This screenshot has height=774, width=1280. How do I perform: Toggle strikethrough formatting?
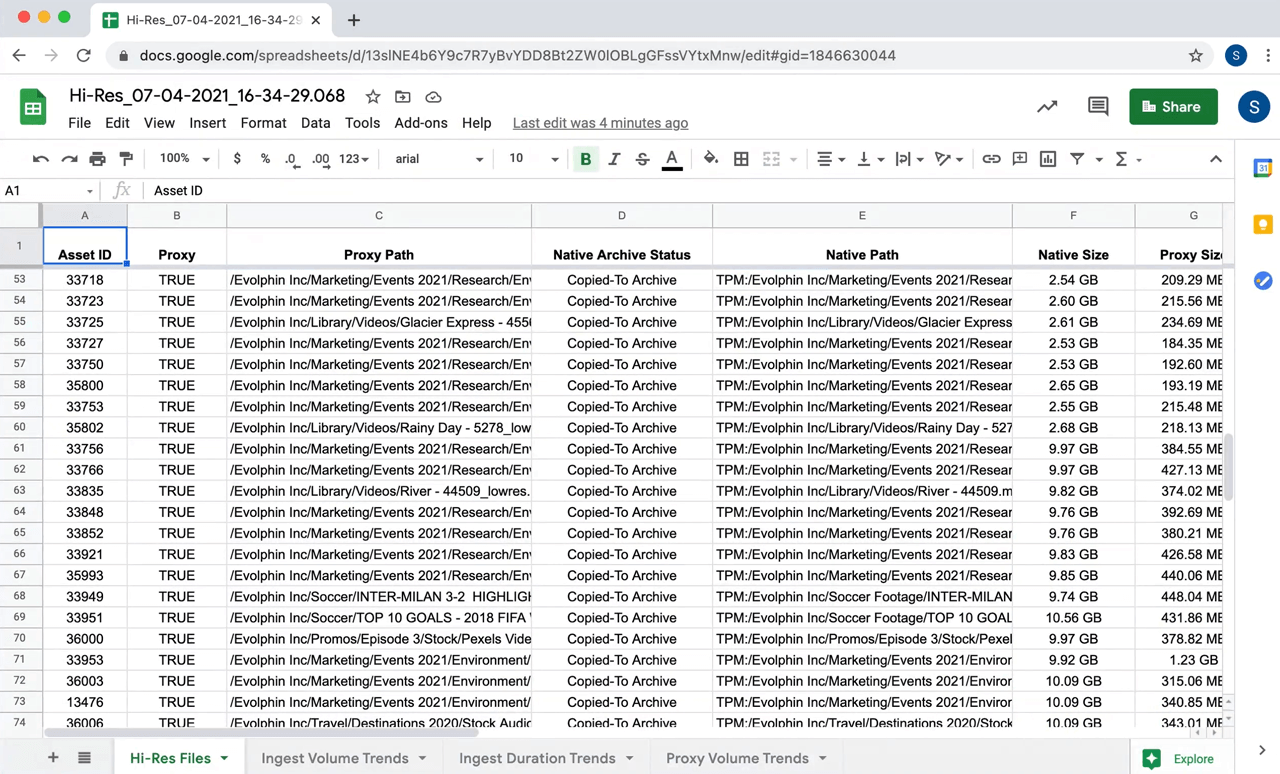point(642,159)
